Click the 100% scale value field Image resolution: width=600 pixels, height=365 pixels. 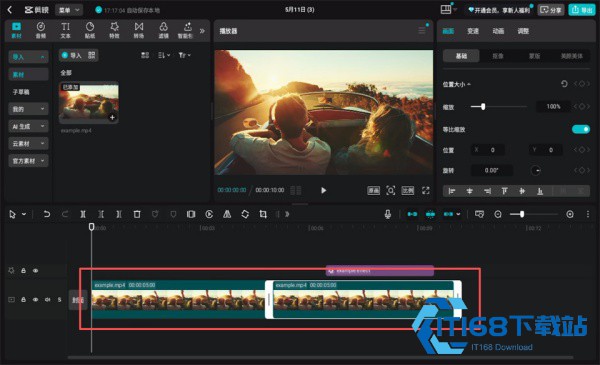click(553, 106)
